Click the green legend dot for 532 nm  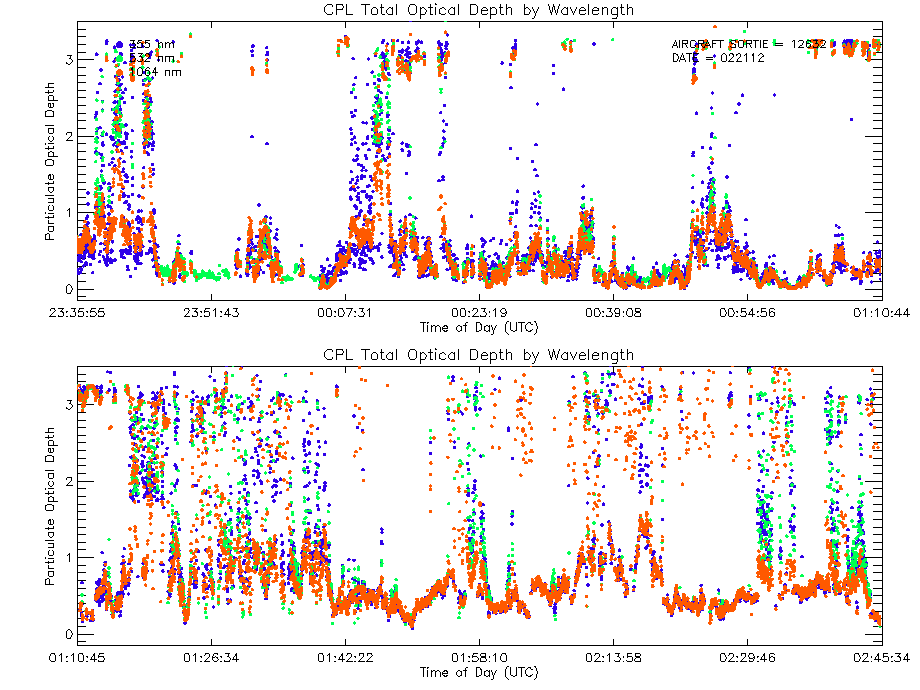[x=120, y=59]
